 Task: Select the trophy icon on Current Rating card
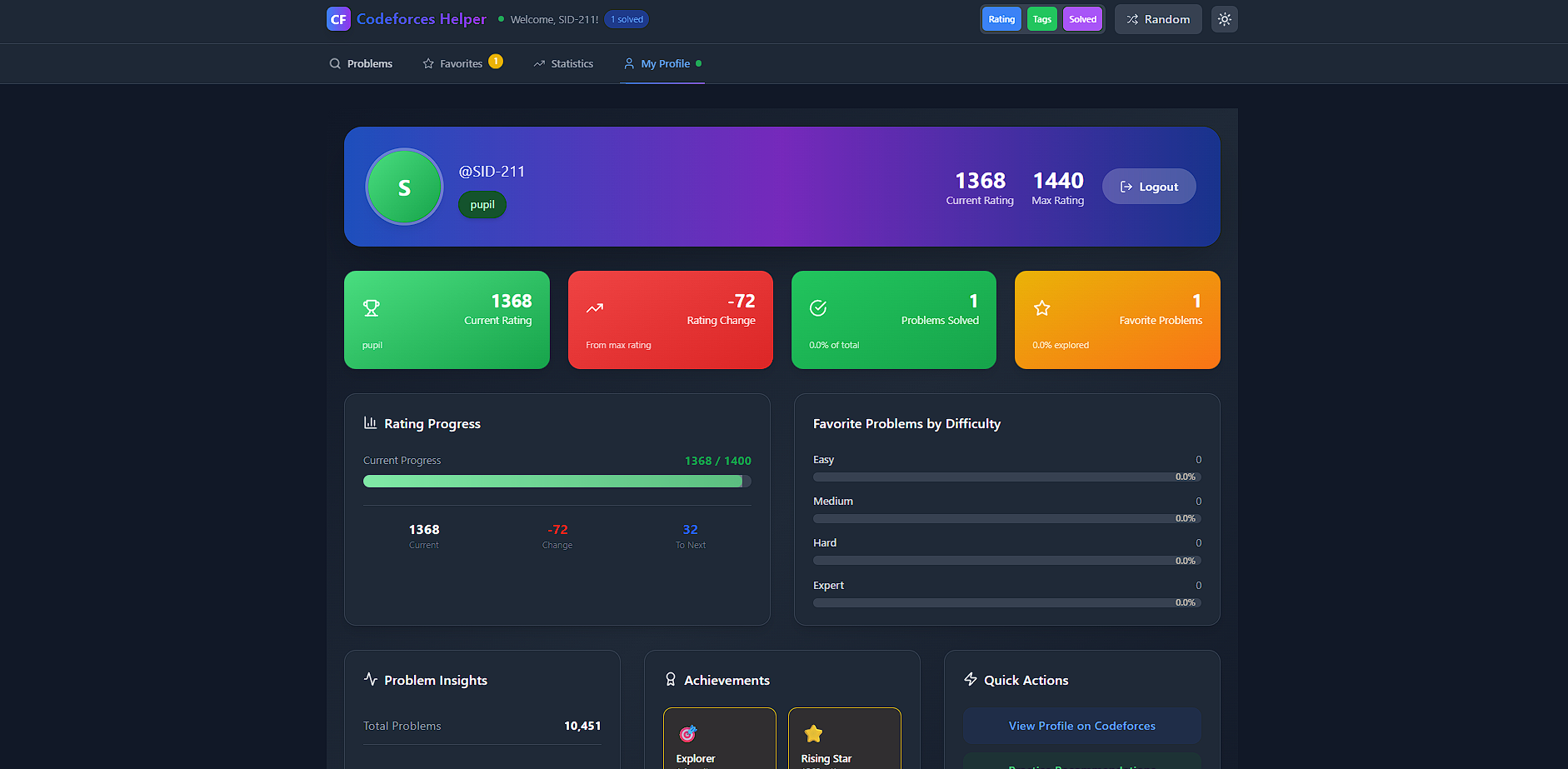pyautogui.click(x=371, y=307)
